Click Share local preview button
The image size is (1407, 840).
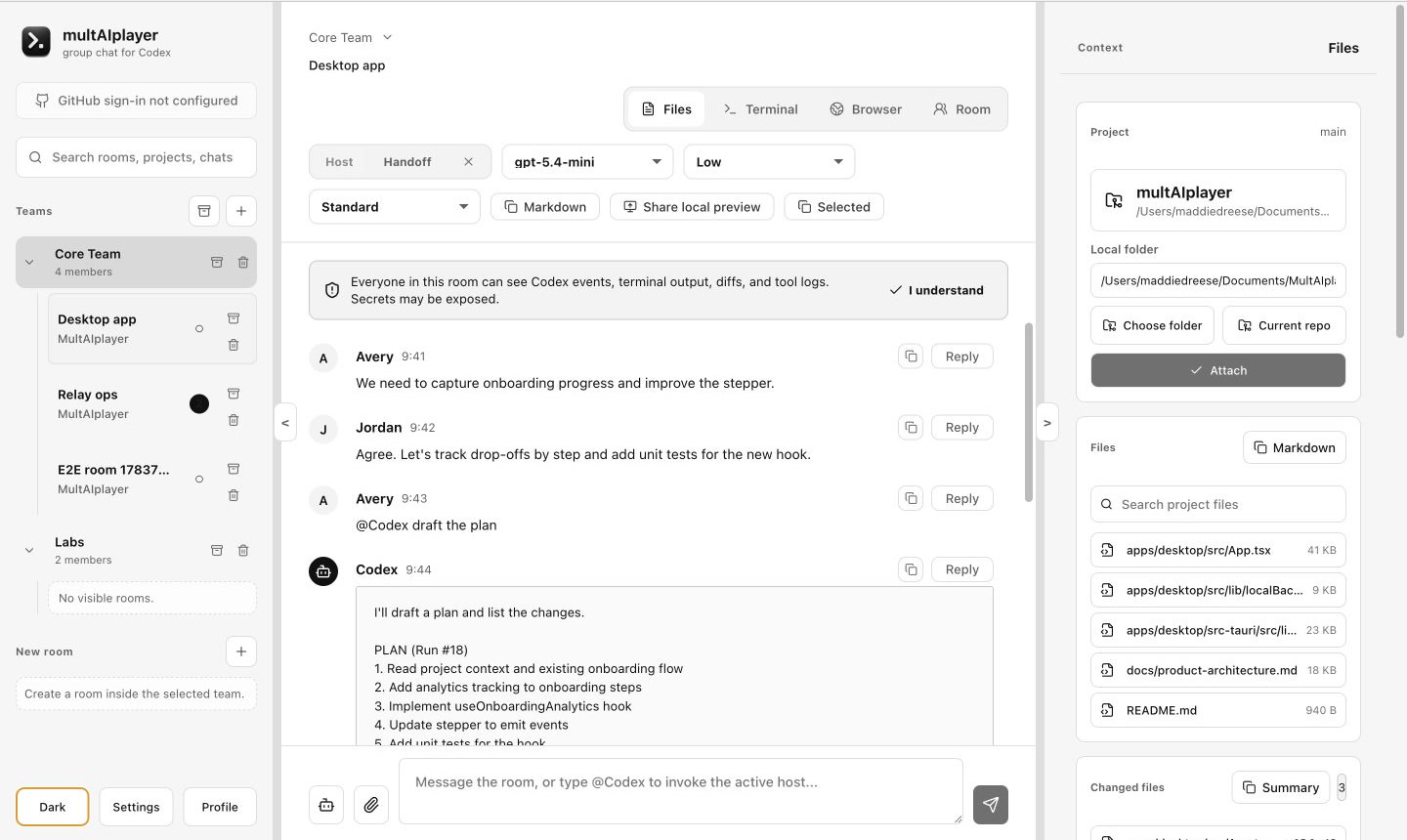(692, 207)
